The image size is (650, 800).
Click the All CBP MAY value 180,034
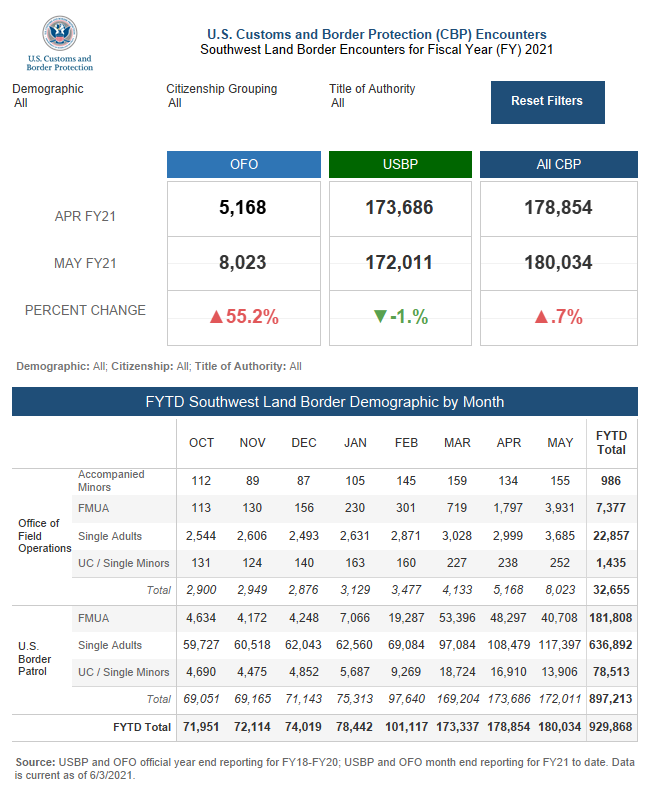coord(559,263)
